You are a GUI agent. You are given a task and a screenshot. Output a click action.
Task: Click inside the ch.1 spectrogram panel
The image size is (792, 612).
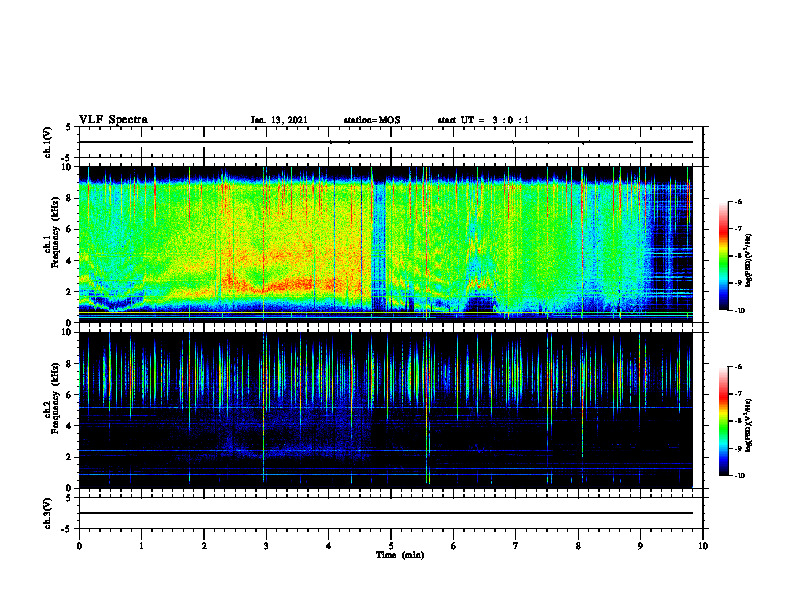point(386,244)
